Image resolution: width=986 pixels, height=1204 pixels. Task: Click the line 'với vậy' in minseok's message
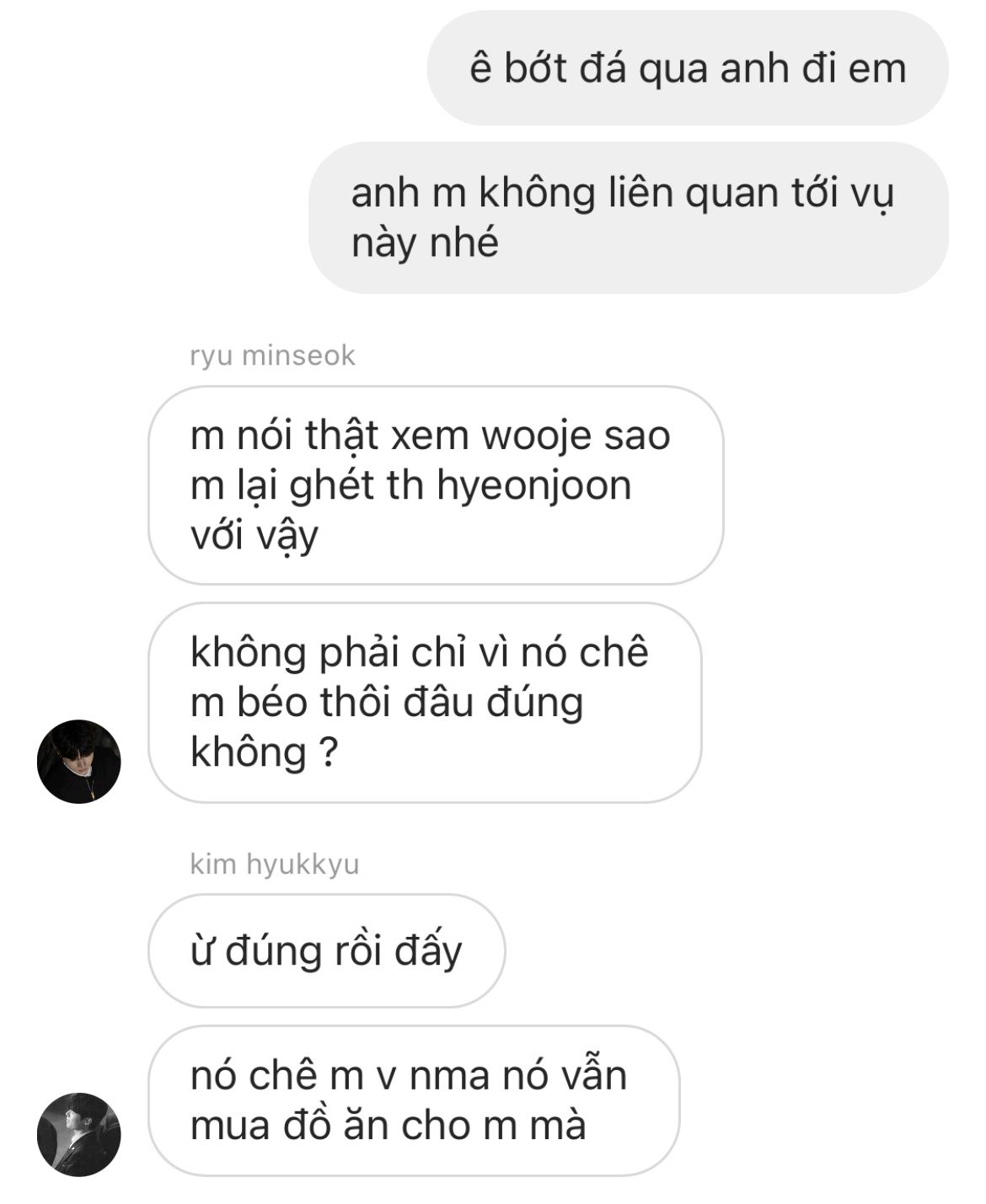point(255,536)
